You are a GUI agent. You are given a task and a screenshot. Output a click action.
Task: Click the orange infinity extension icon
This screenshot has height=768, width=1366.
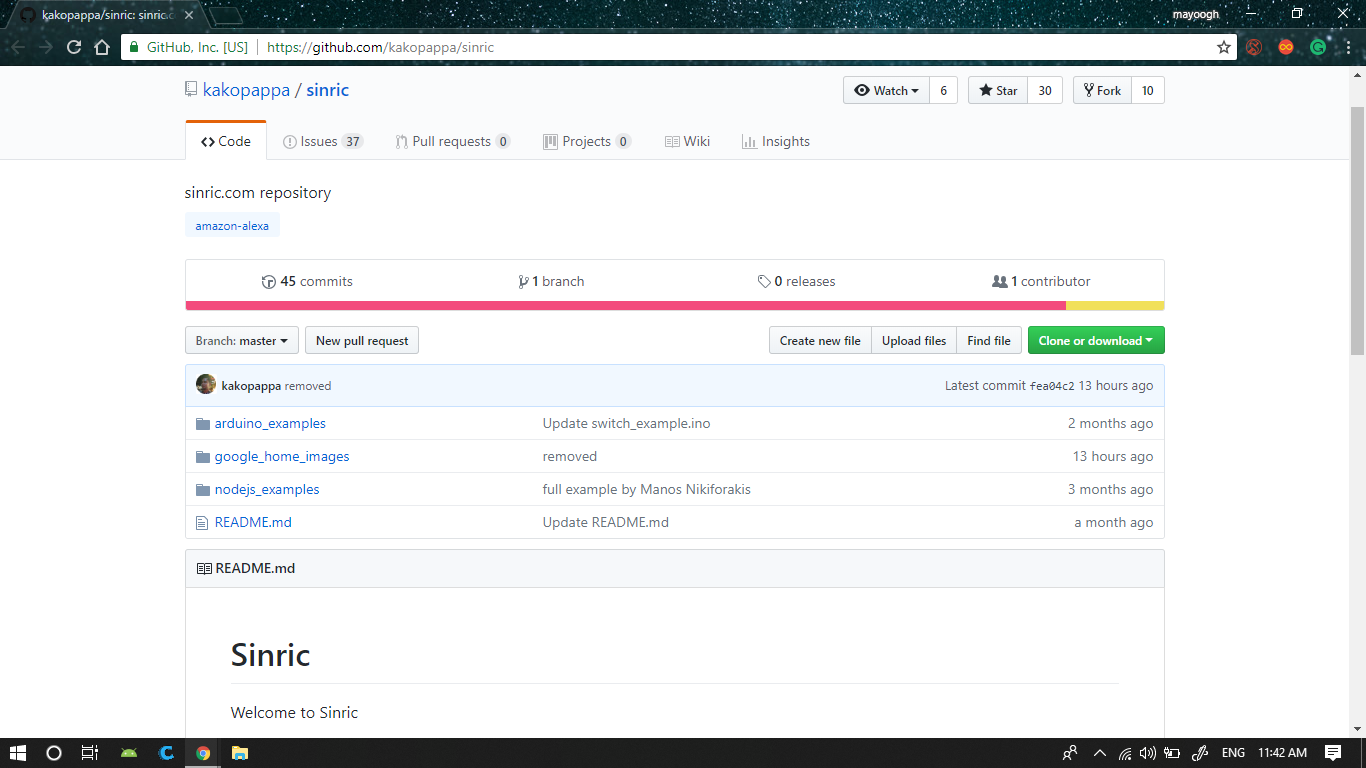pyautogui.click(x=1286, y=47)
